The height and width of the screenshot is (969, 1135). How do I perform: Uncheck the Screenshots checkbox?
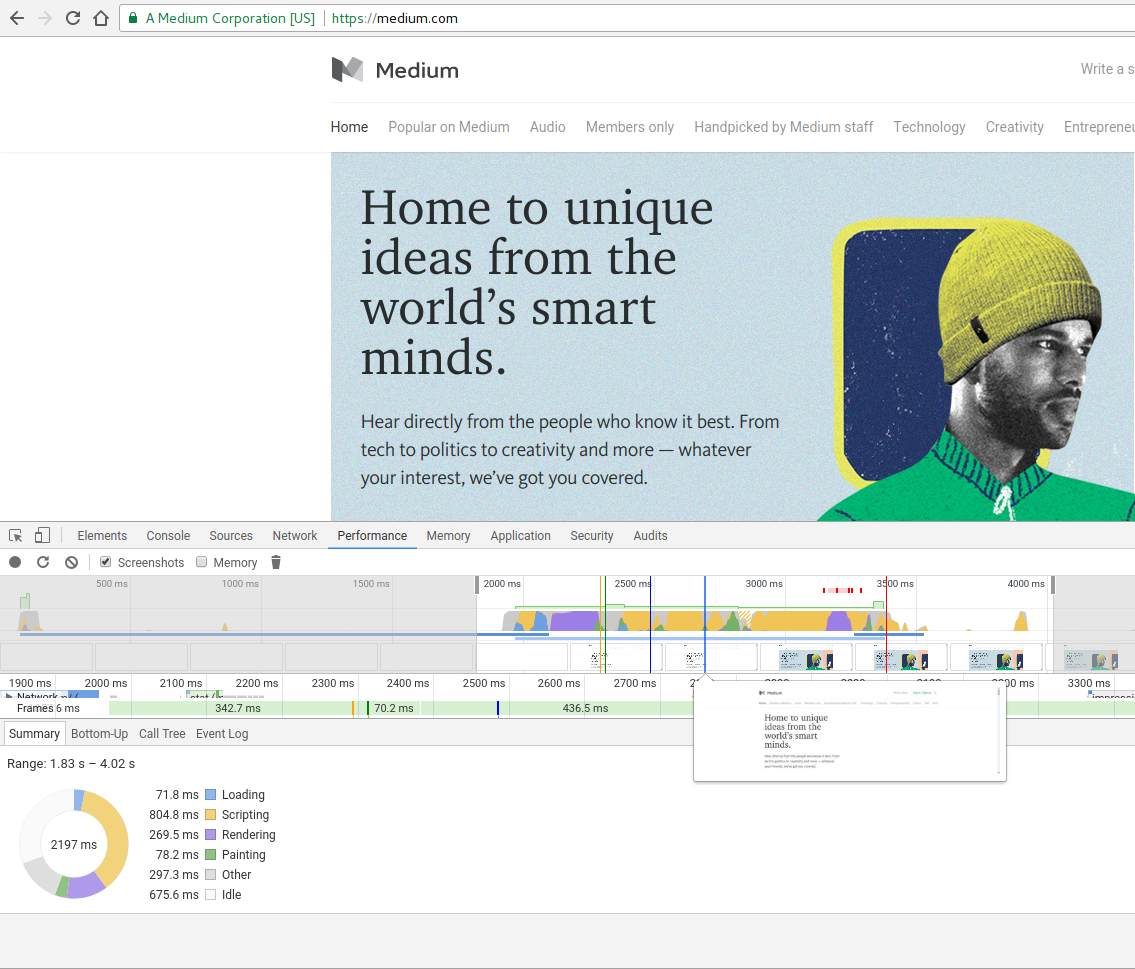pyautogui.click(x=106, y=562)
